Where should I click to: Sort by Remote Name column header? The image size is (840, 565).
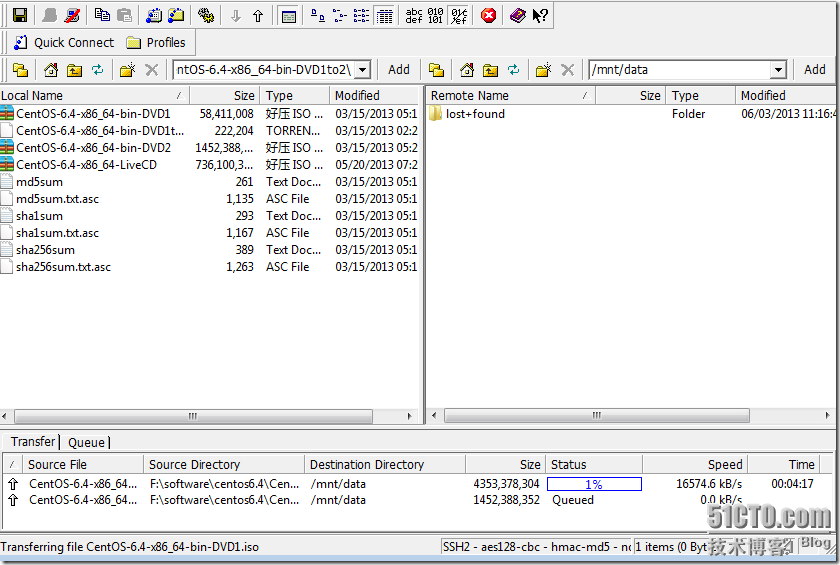(511, 96)
